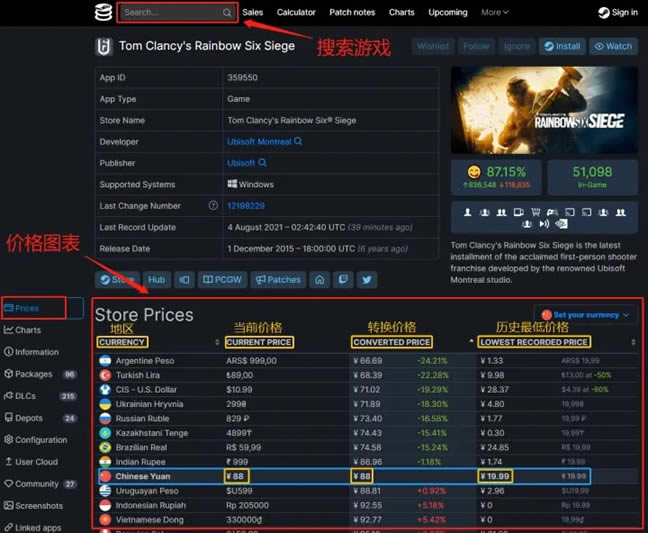Open changelist 12198229 link
The height and width of the screenshot is (533, 648).
tap(246, 206)
